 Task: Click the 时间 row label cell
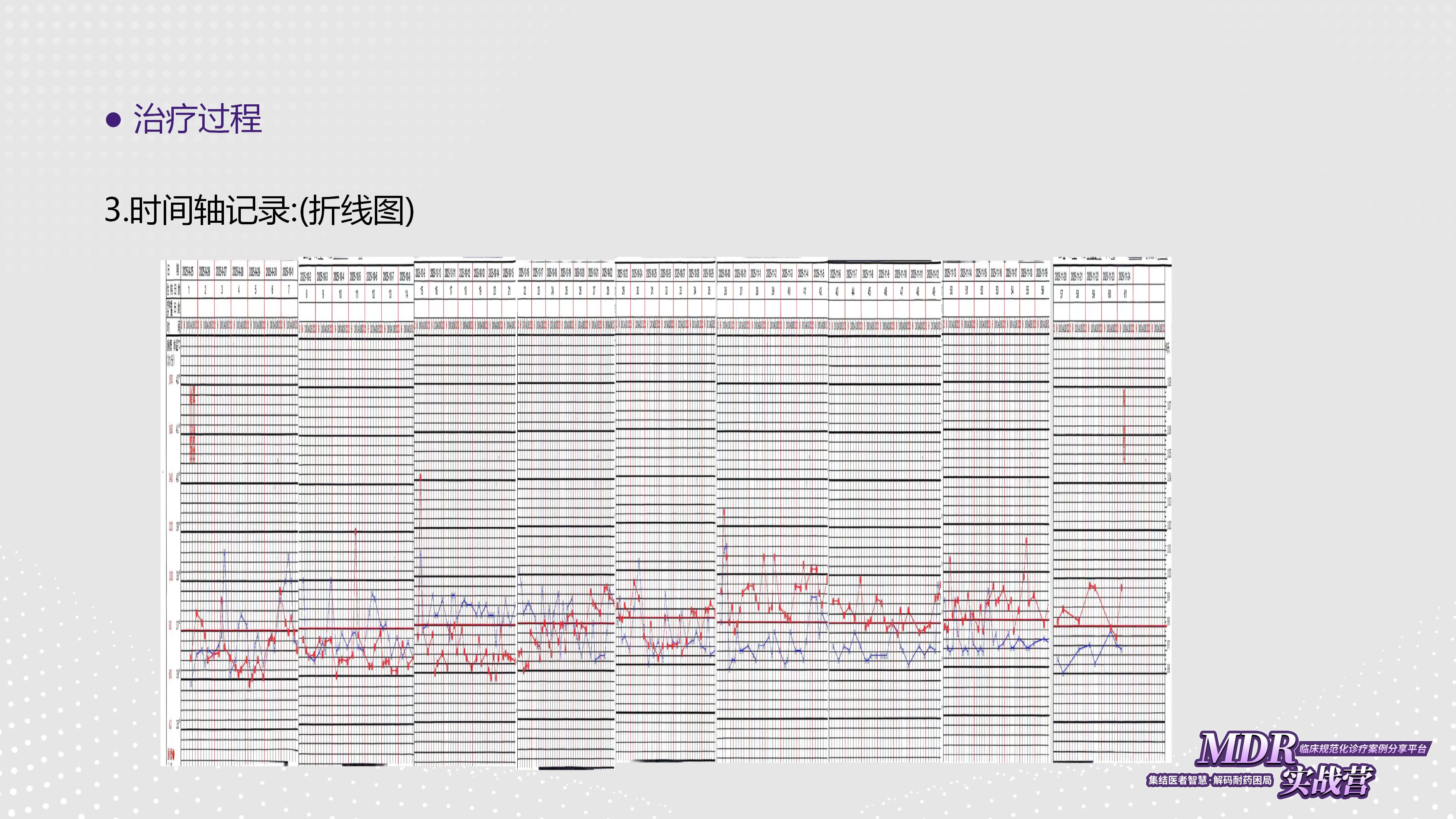pos(173,326)
